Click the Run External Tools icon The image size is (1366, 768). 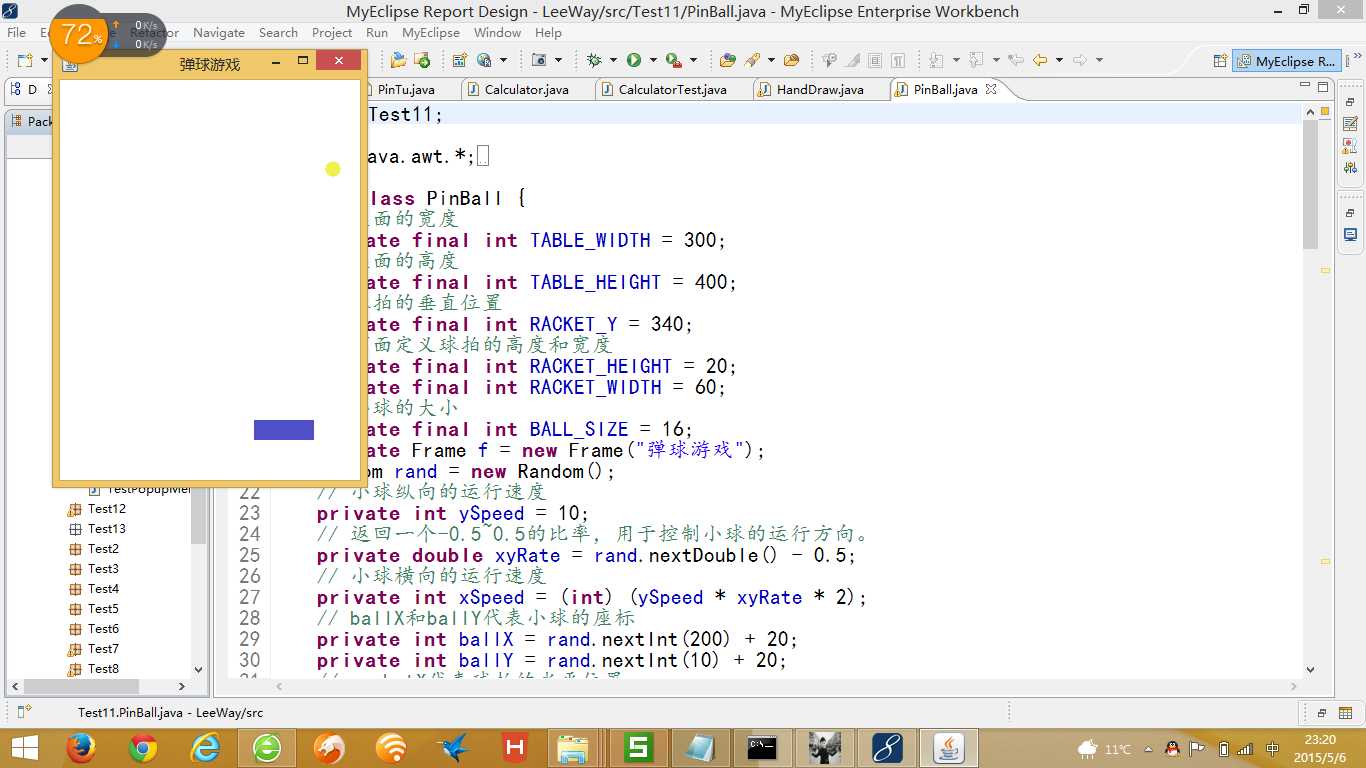(x=673, y=61)
